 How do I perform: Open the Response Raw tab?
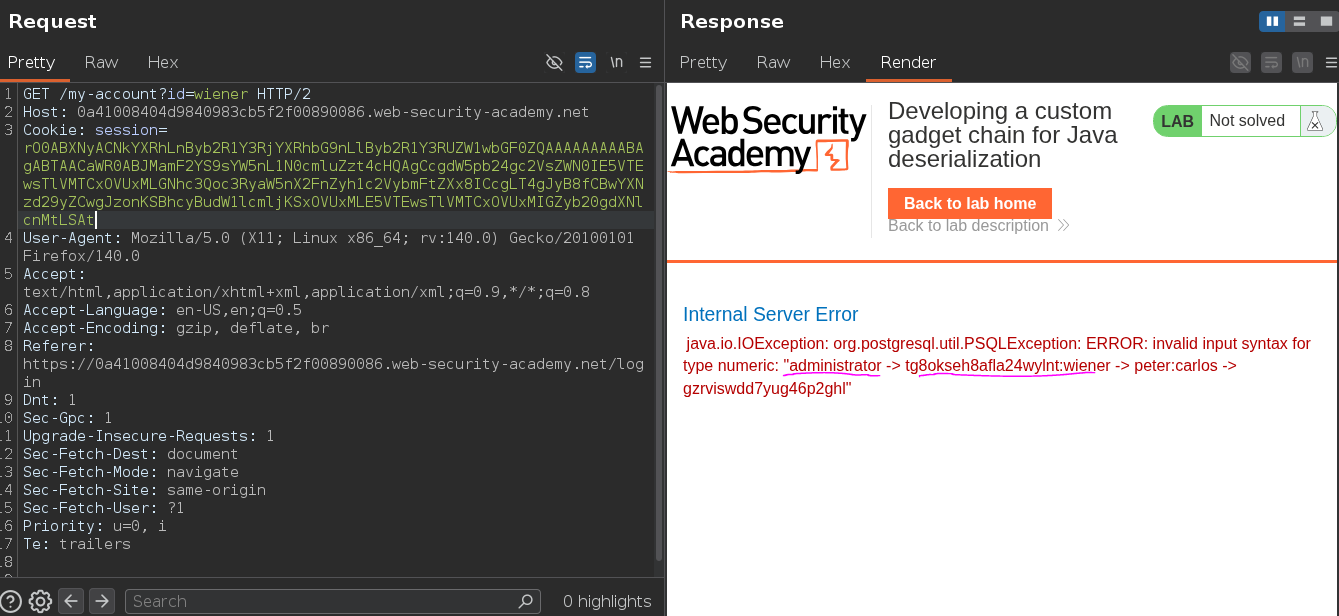tap(773, 62)
